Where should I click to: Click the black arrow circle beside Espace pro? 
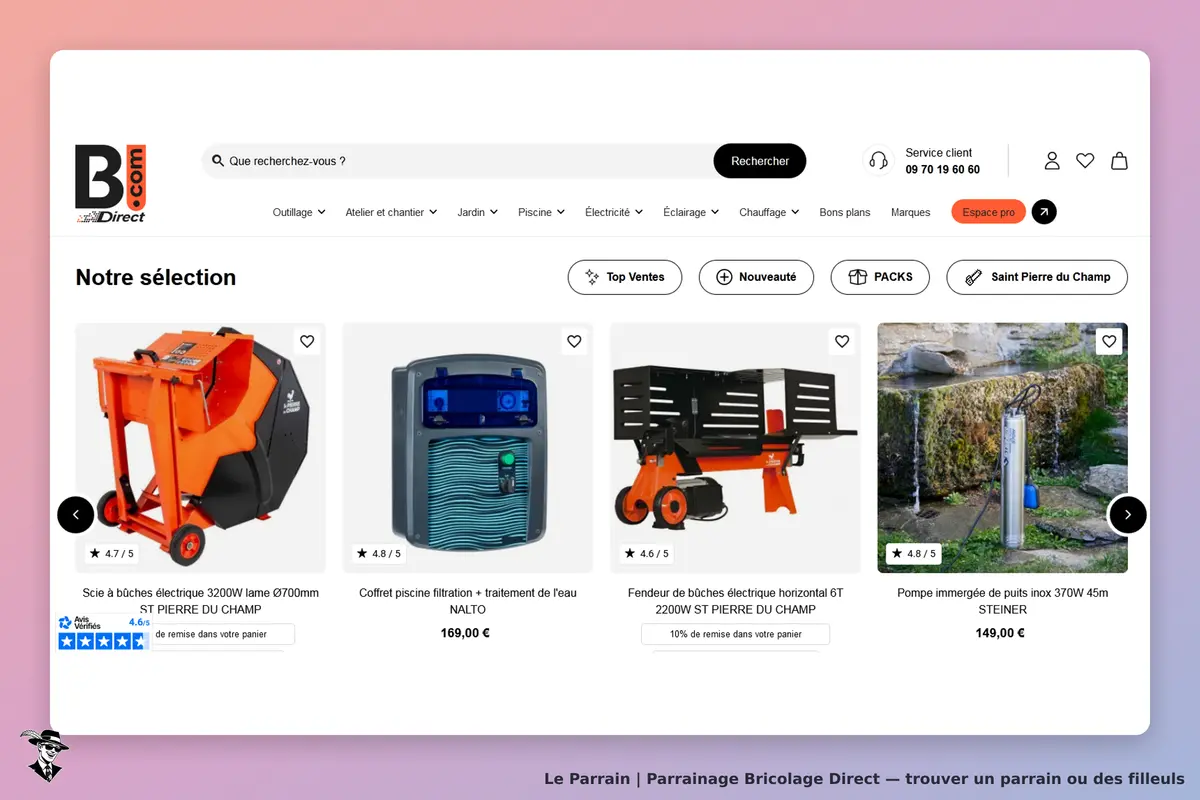tap(1044, 212)
